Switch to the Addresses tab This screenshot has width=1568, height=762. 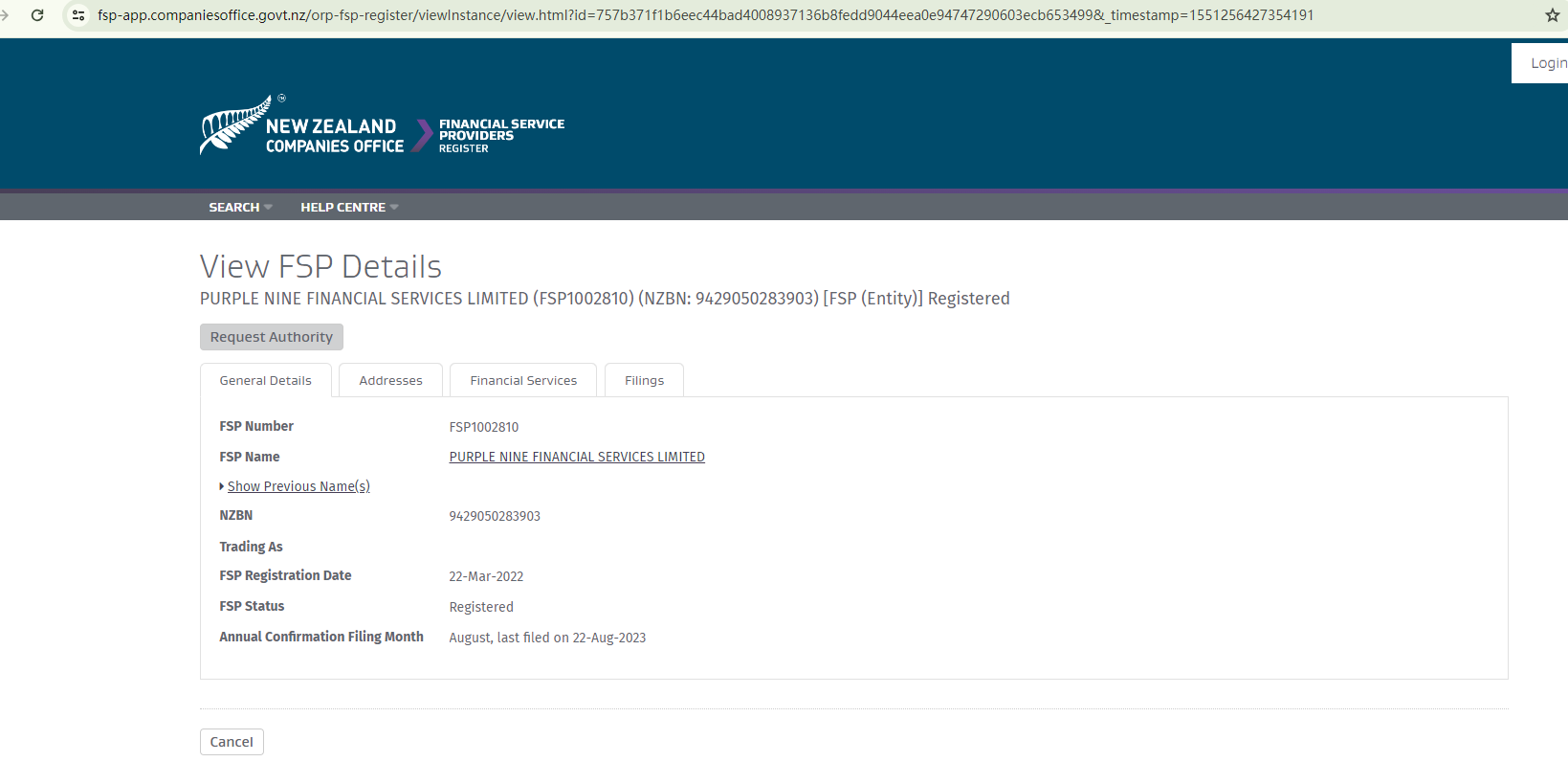tap(390, 380)
